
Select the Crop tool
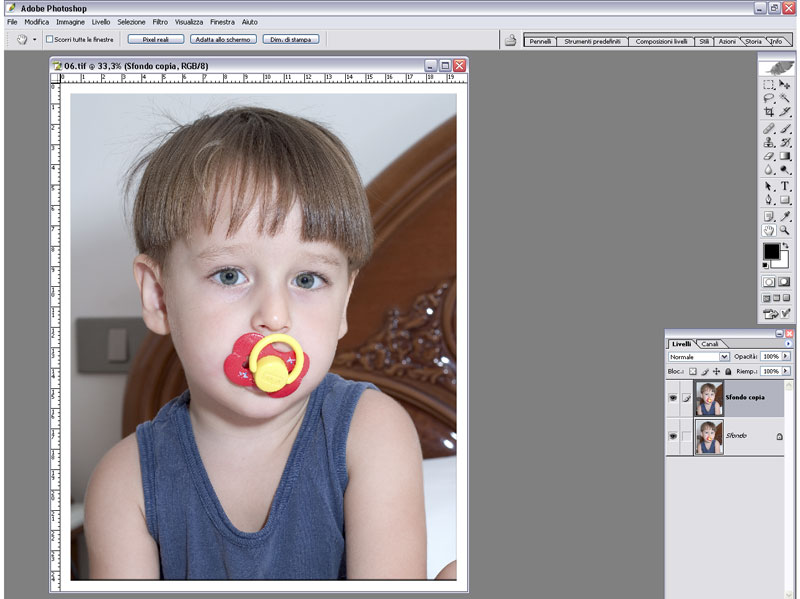pyautogui.click(x=769, y=113)
